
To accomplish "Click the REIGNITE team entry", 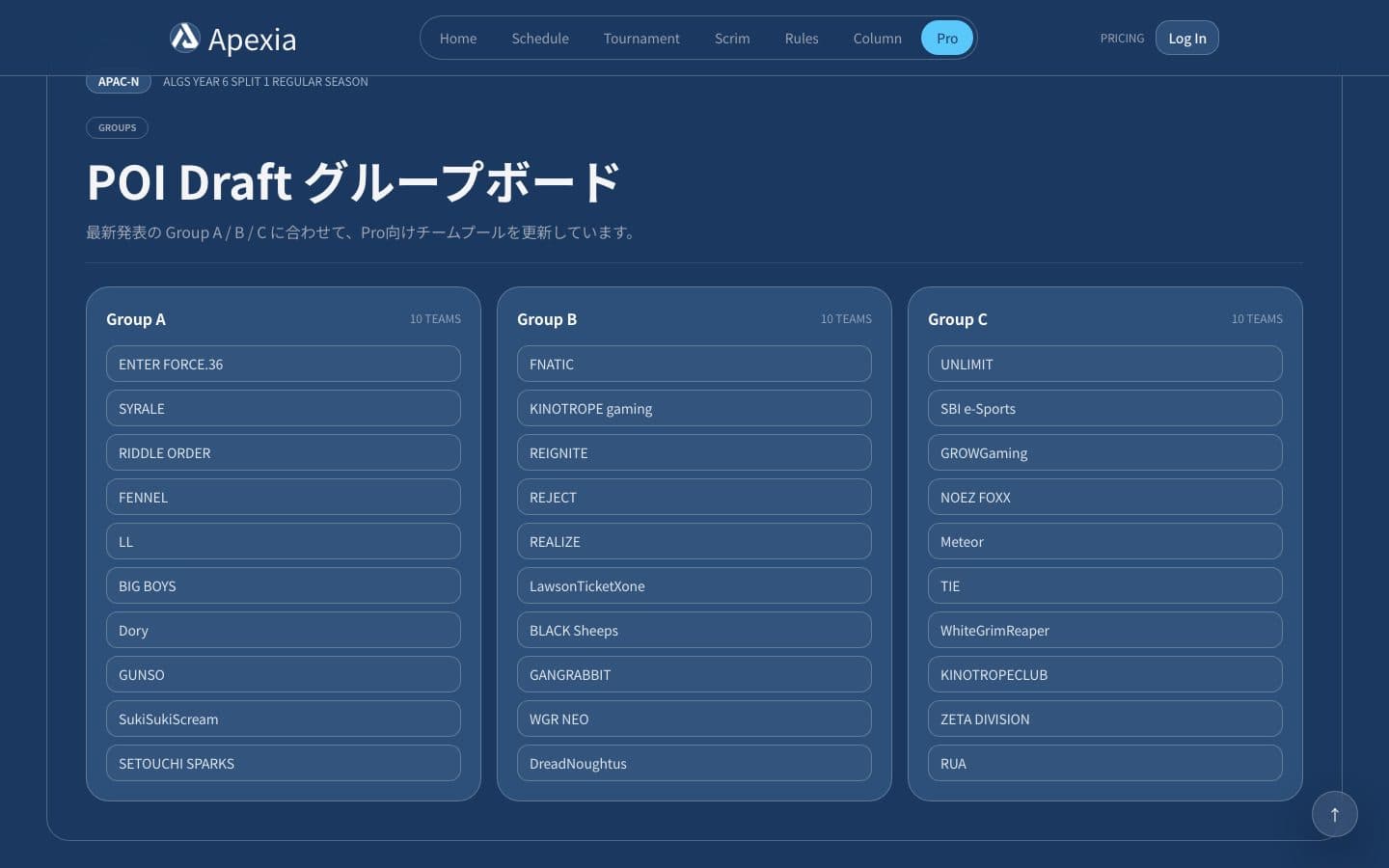I will (x=694, y=452).
